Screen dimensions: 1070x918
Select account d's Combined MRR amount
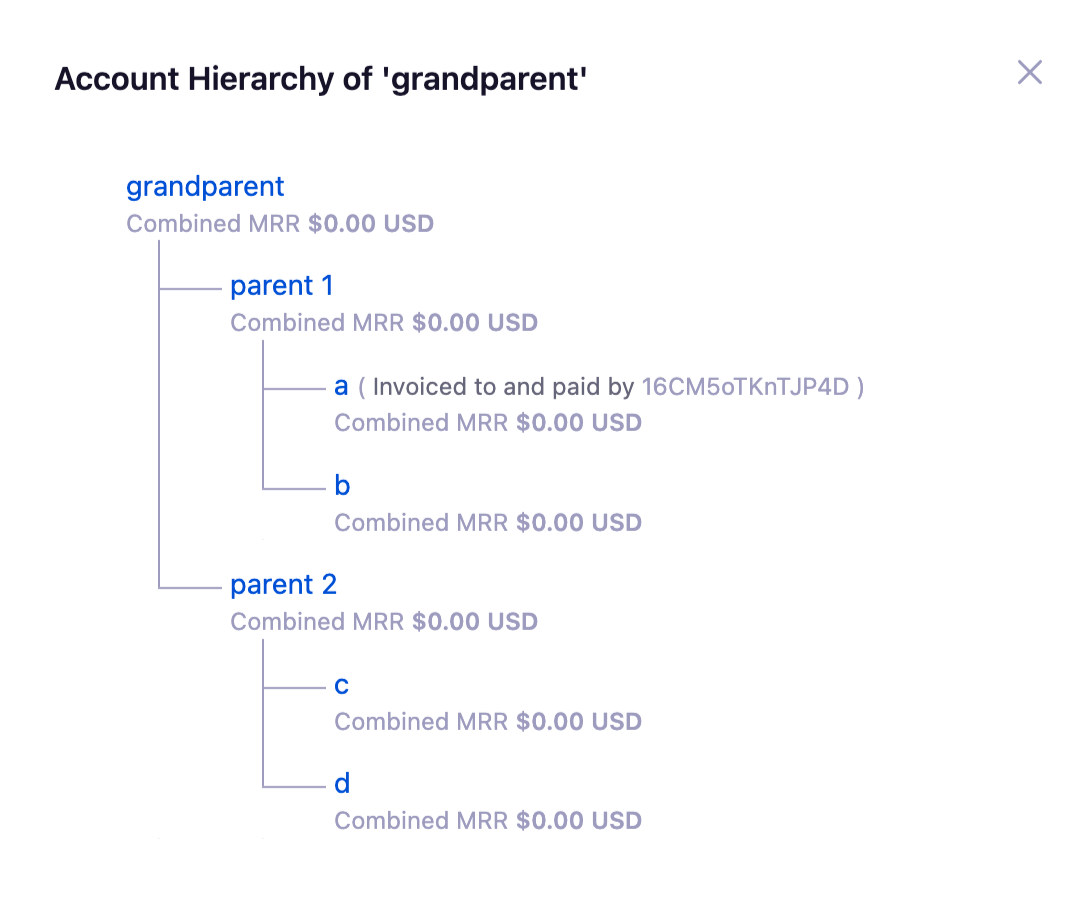579,821
